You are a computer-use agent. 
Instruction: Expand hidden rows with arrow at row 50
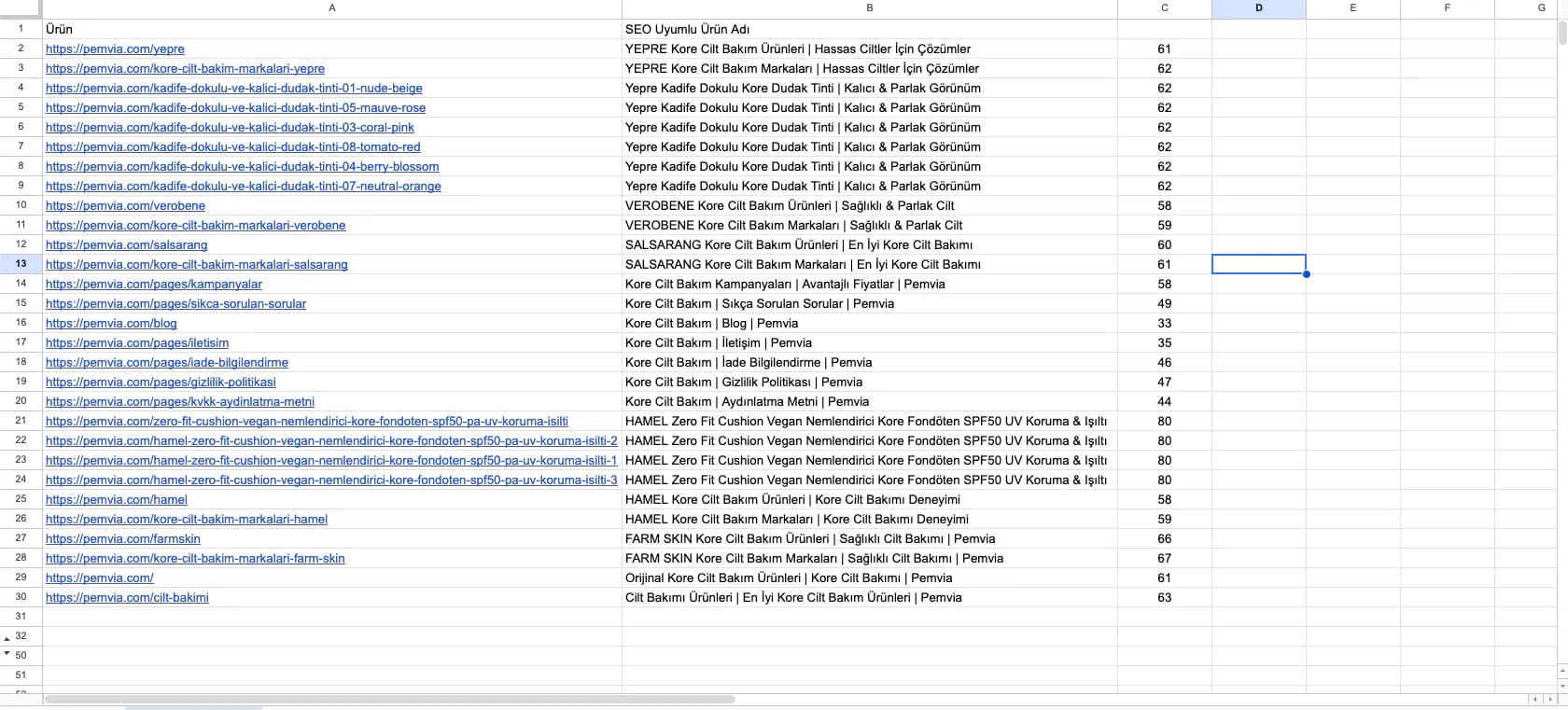tap(7, 653)
